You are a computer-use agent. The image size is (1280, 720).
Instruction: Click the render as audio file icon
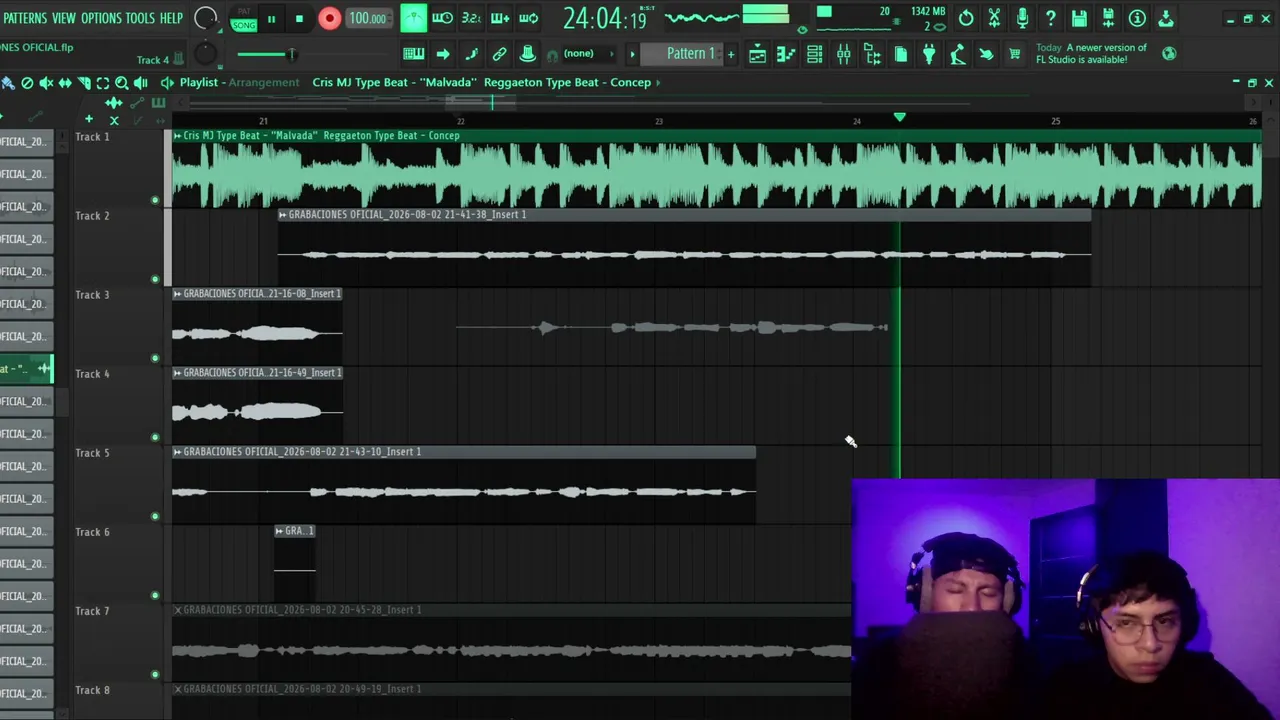(x=1108, y=18)
